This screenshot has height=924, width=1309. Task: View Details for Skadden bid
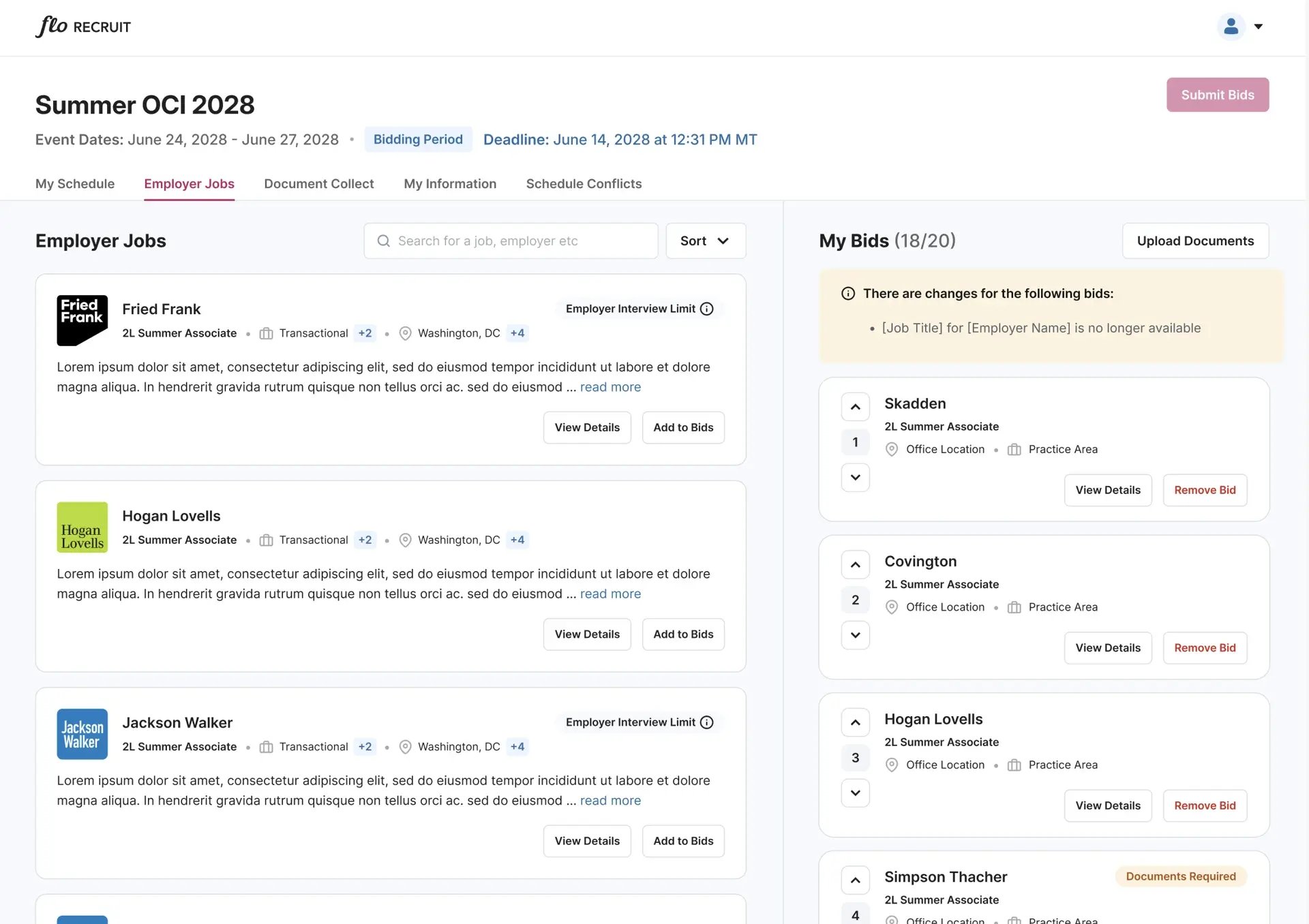pyautogui.click(x=1108, y=490)
